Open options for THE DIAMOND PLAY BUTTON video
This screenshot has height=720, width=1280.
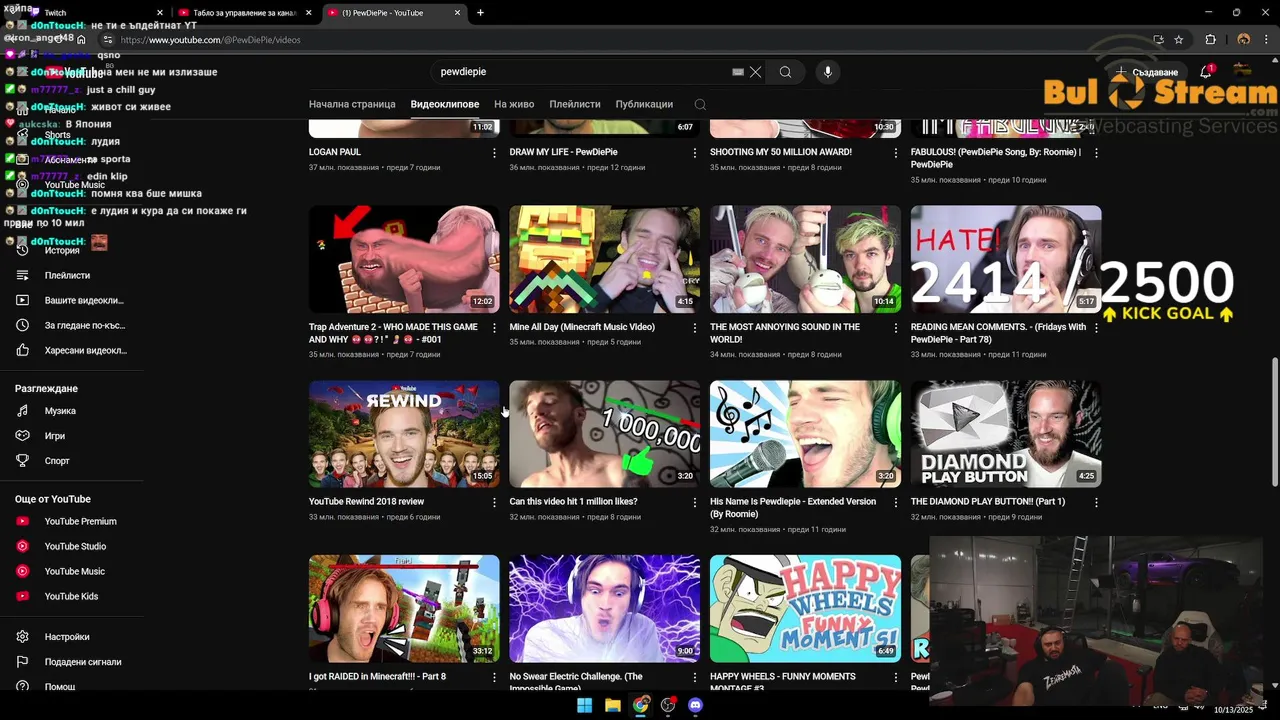pyautogui.click(x=1096, y=503)
